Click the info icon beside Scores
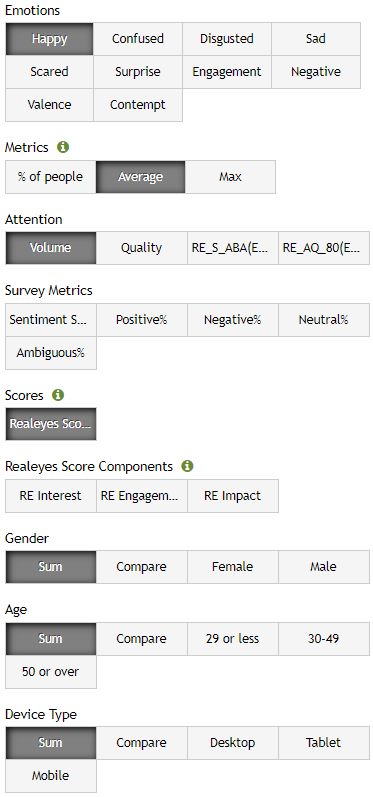 [58, 395]
